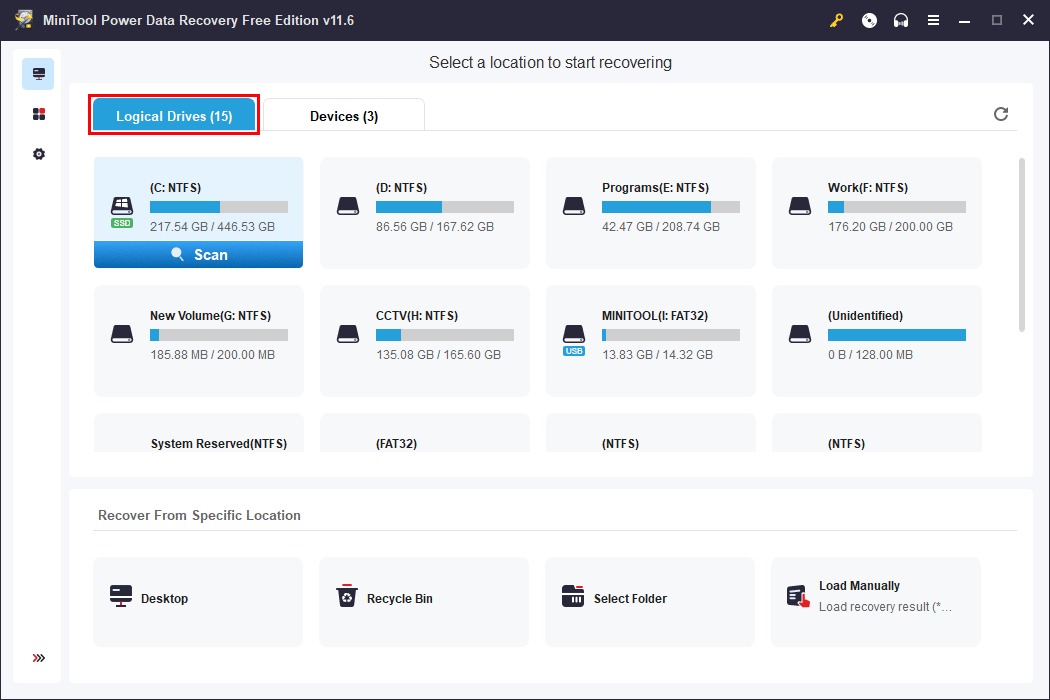Viewport: 1050px width, 700px height.
Task: Open the Bootable Media disc icon
Action: coord(869,20)
